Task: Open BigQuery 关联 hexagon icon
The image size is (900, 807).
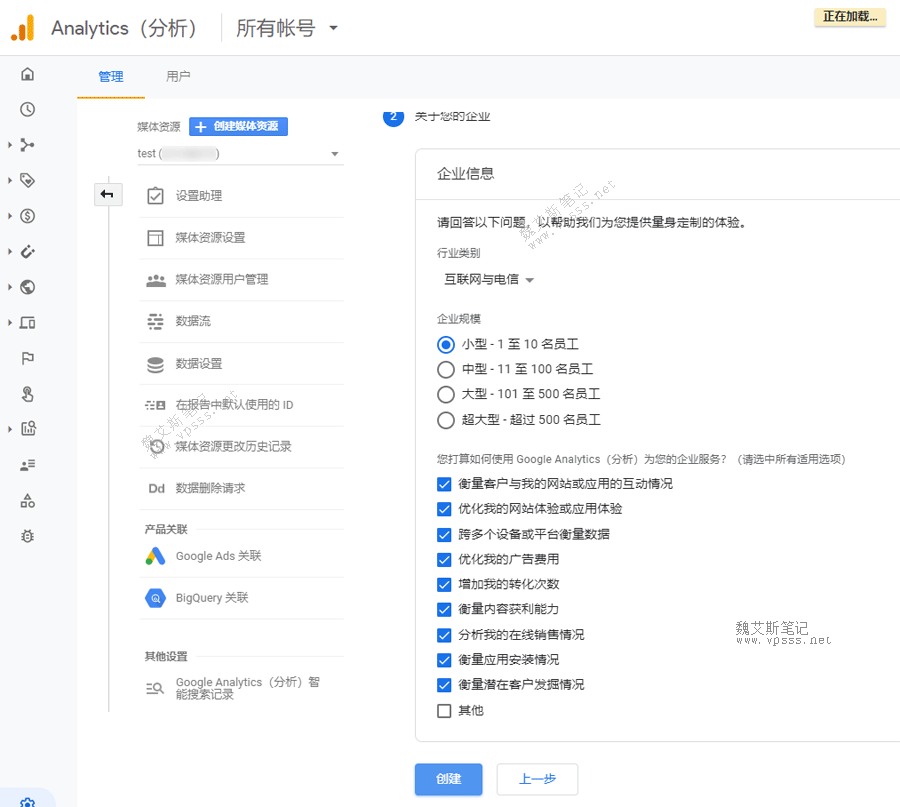Action: [x=155, y=598]
